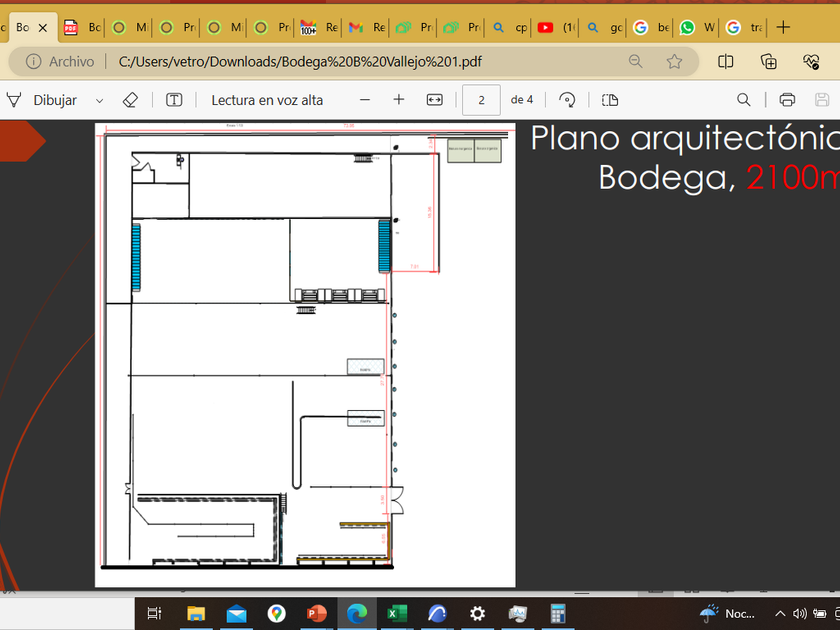The image size is (840, 630).
Task: Select the Eraser tool in PDF toolbar
Action: point(129,100)
